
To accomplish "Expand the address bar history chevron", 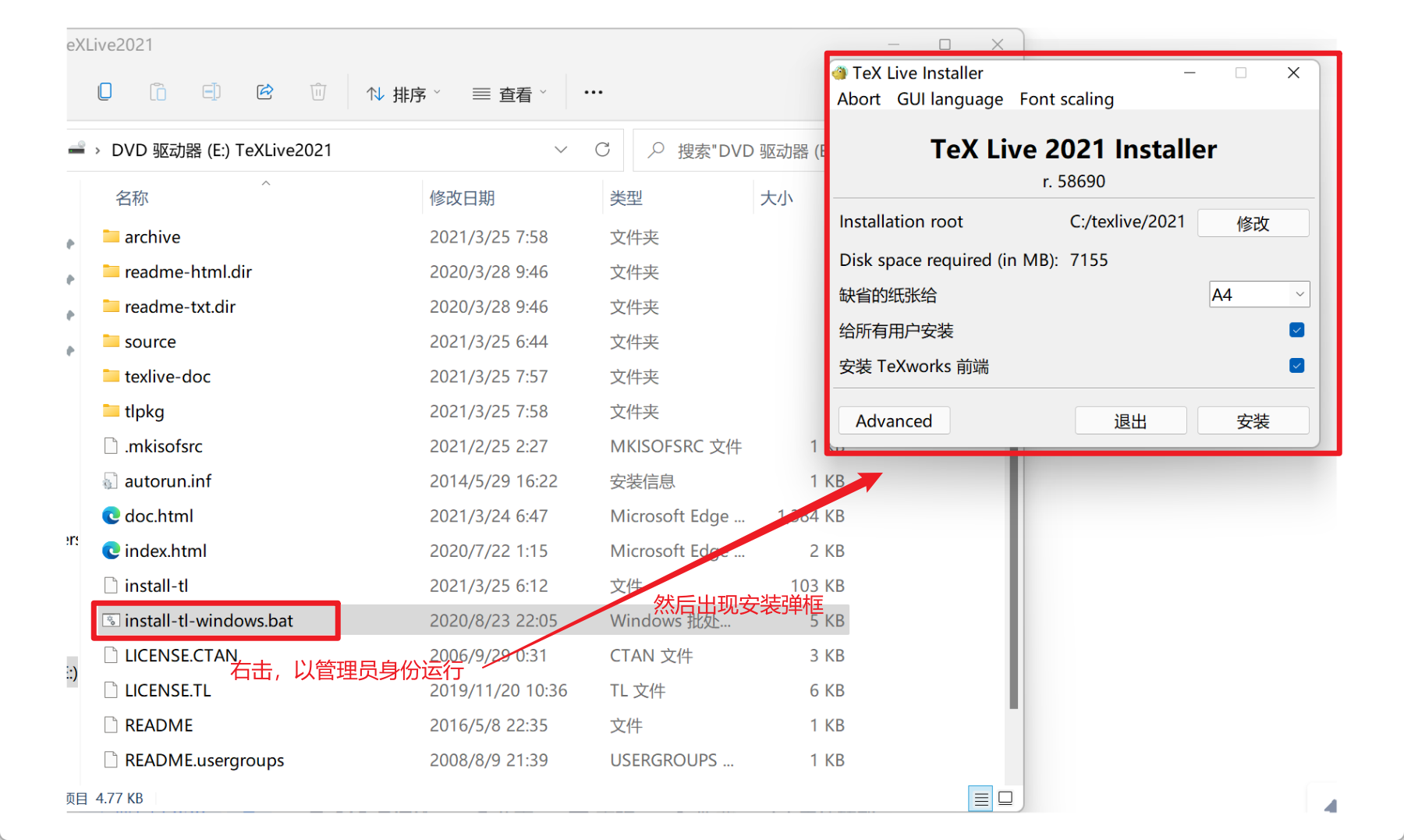I will tap(561, 150).
